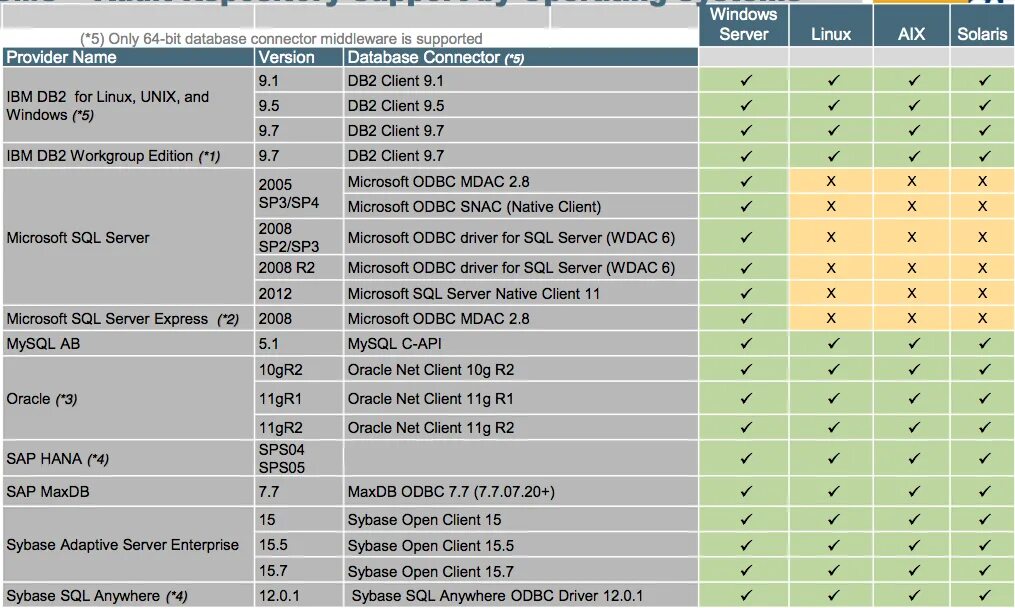Click version 2005 SP3/SP4 cell

298,194
